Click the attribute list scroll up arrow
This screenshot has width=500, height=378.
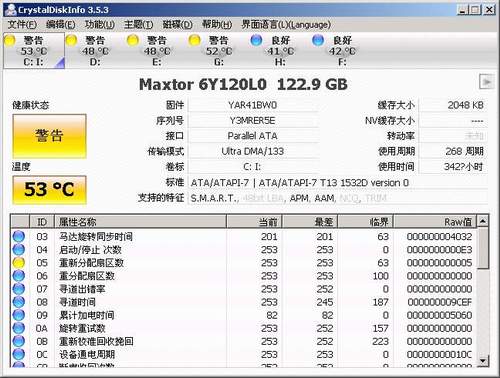tap(483, 221)
